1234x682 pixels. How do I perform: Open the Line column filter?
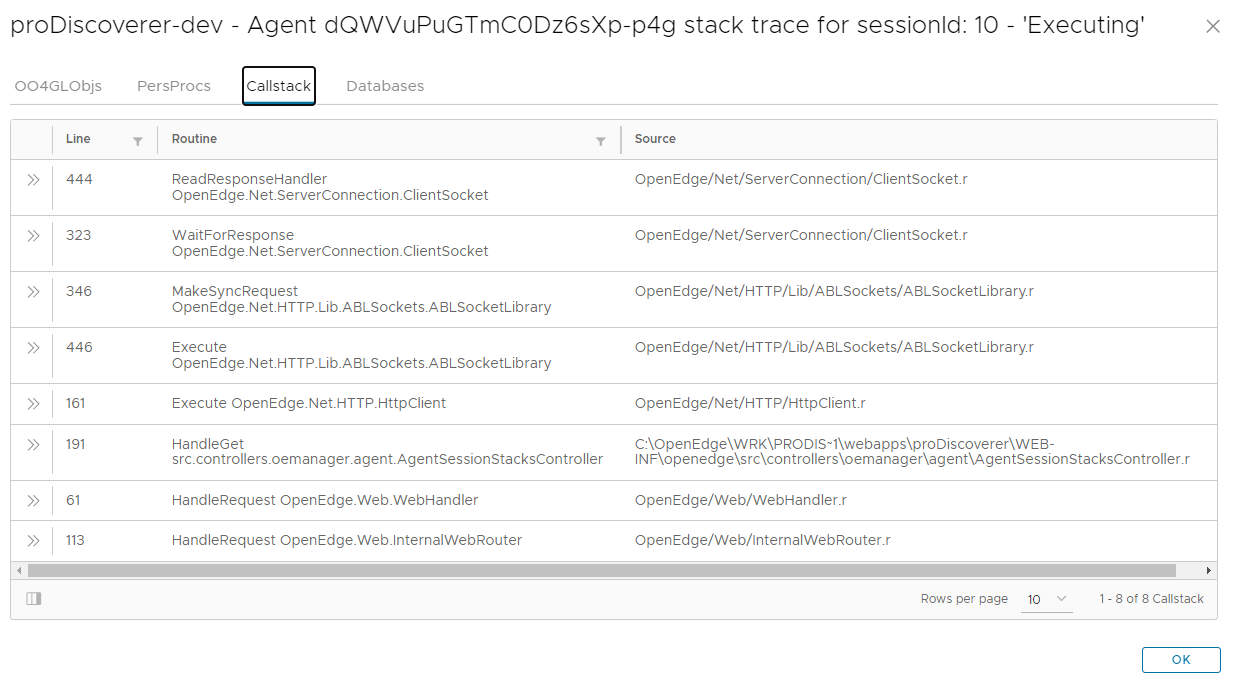pos(138,141)
